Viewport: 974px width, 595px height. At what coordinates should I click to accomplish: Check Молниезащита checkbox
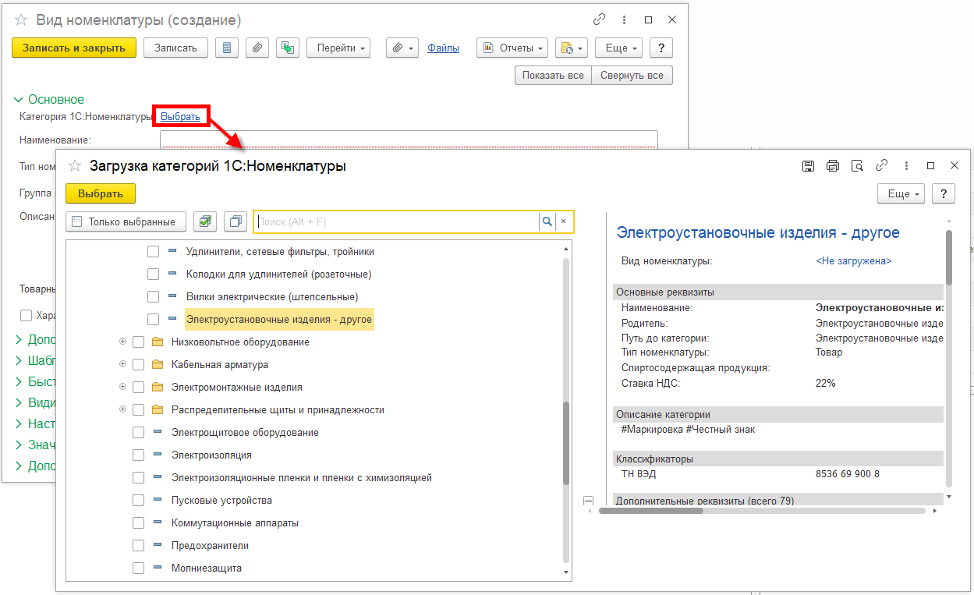click(x=139, y=568)
